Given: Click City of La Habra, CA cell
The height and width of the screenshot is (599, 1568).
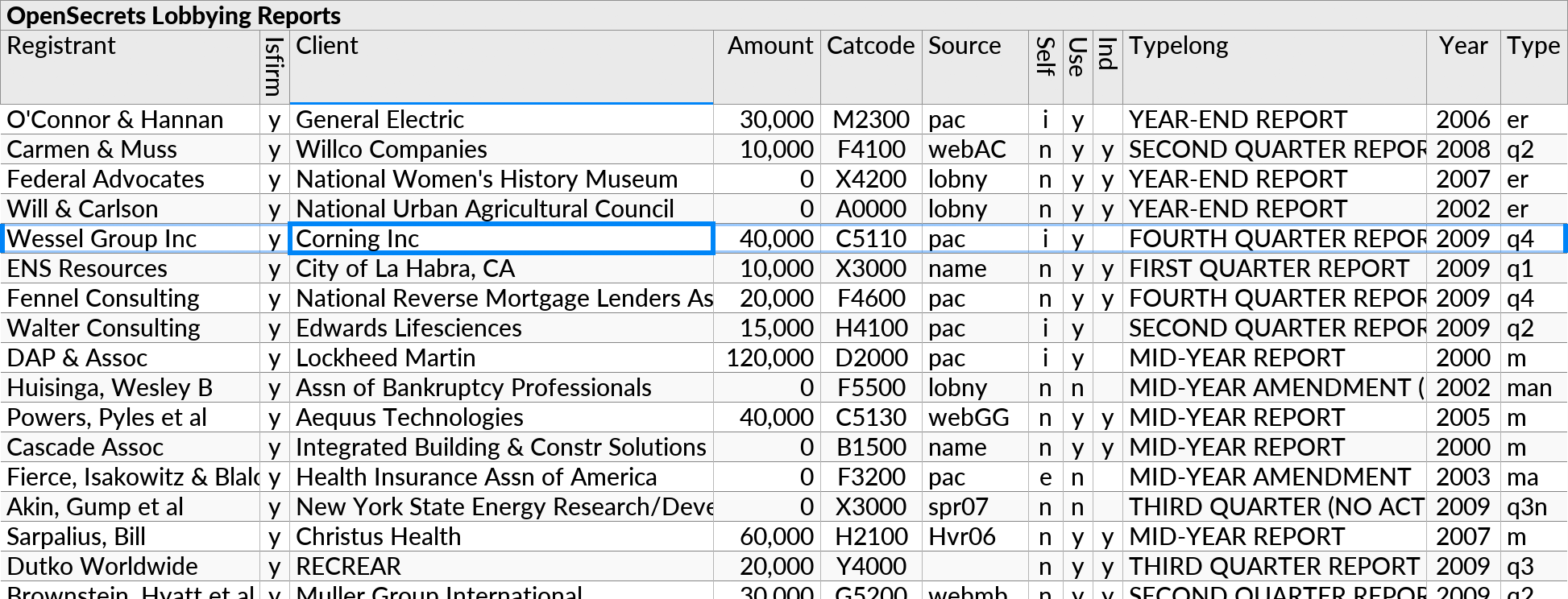Looking at the screenshot, I should coord(501,268).
